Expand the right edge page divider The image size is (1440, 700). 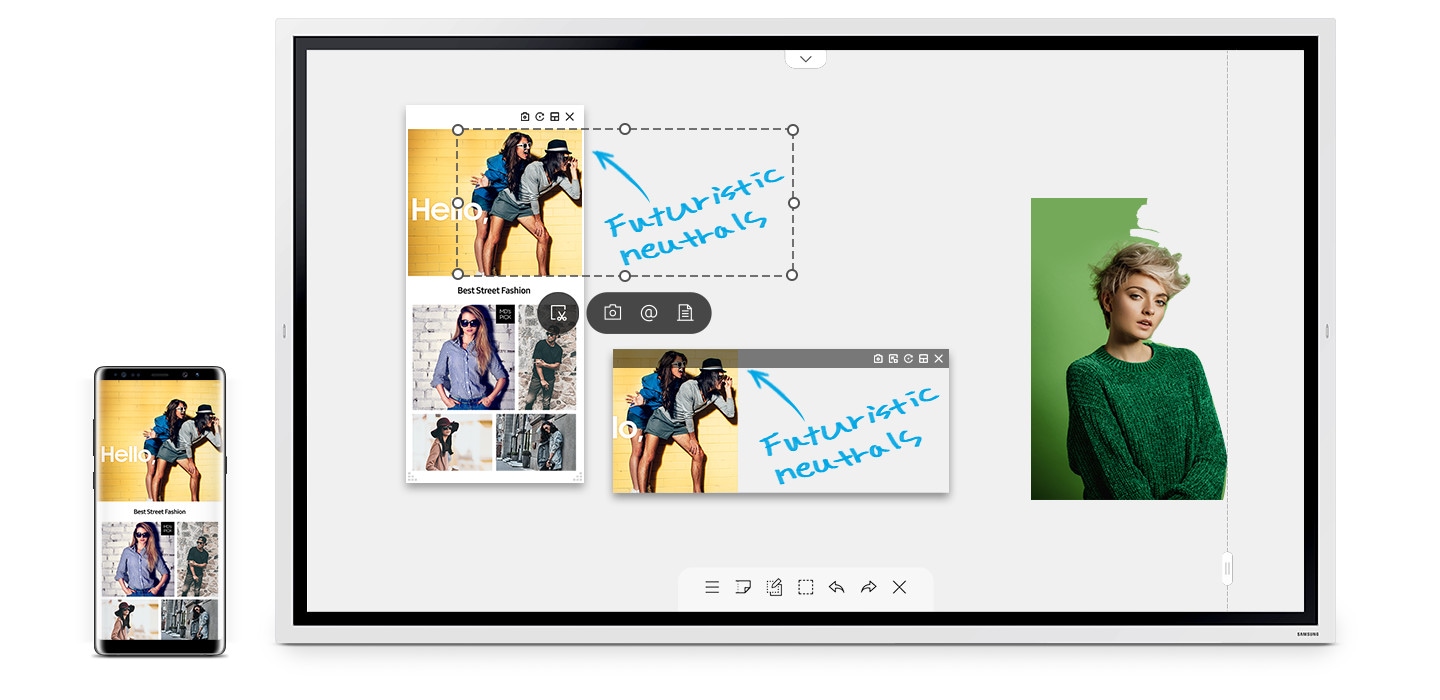1226,568
